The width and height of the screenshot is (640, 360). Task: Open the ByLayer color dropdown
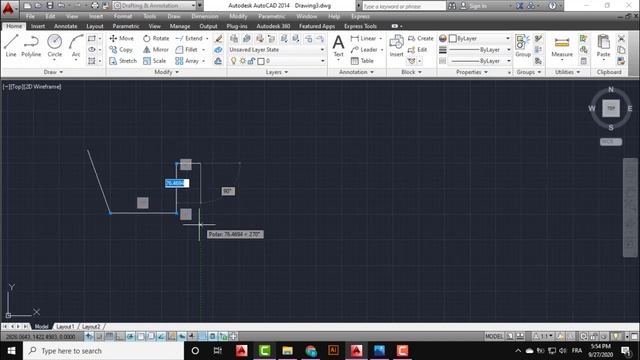pyautogui.click(x=480, y=38)
